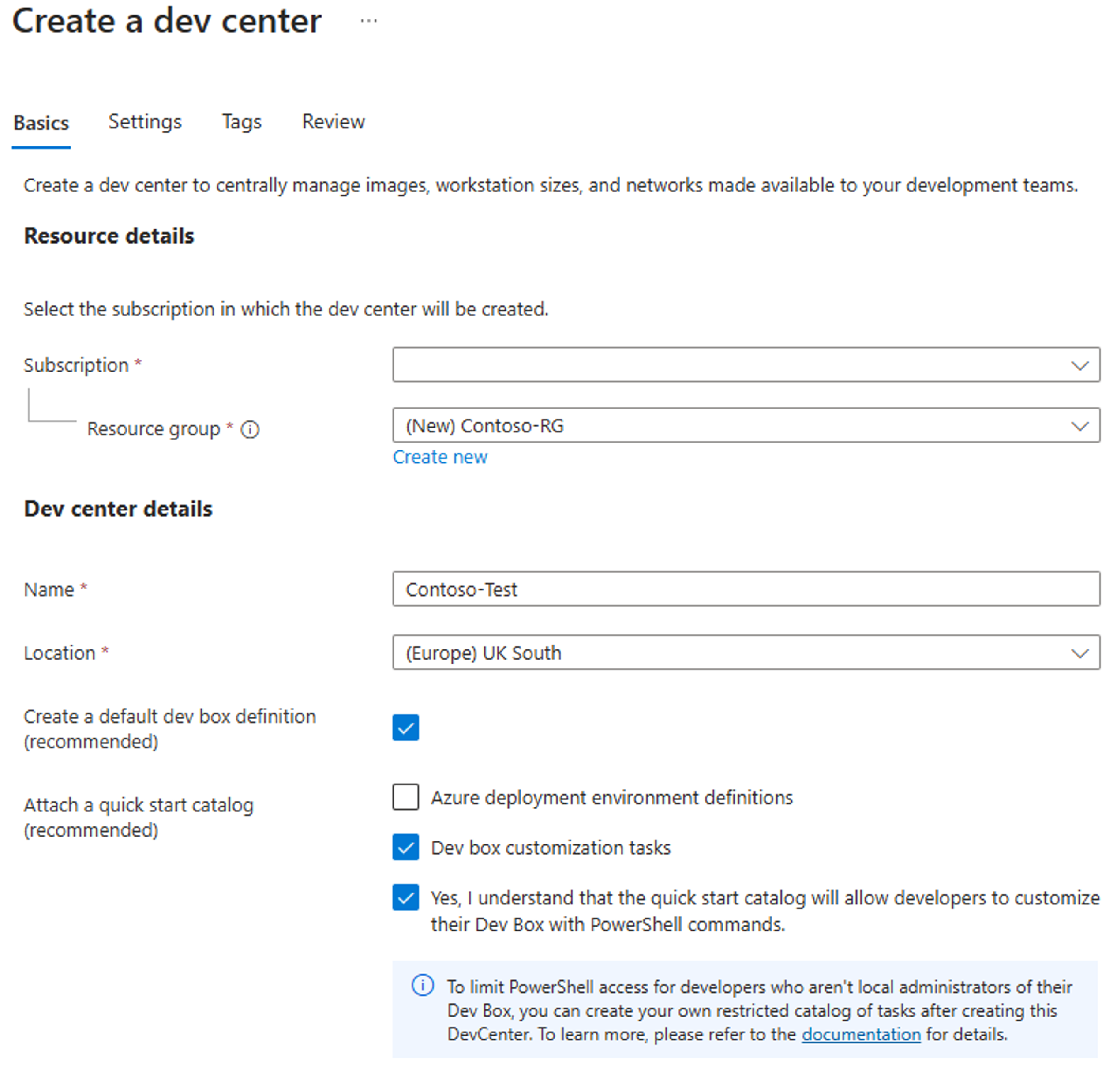Go to the Review tab

tap(333, 122)
